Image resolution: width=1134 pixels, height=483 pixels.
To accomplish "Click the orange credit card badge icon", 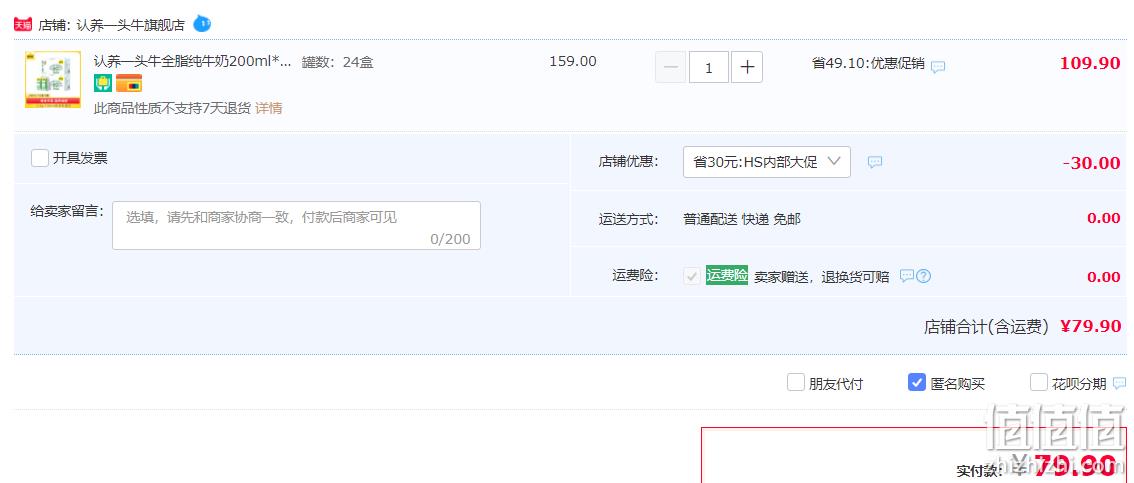I will 129,83.
